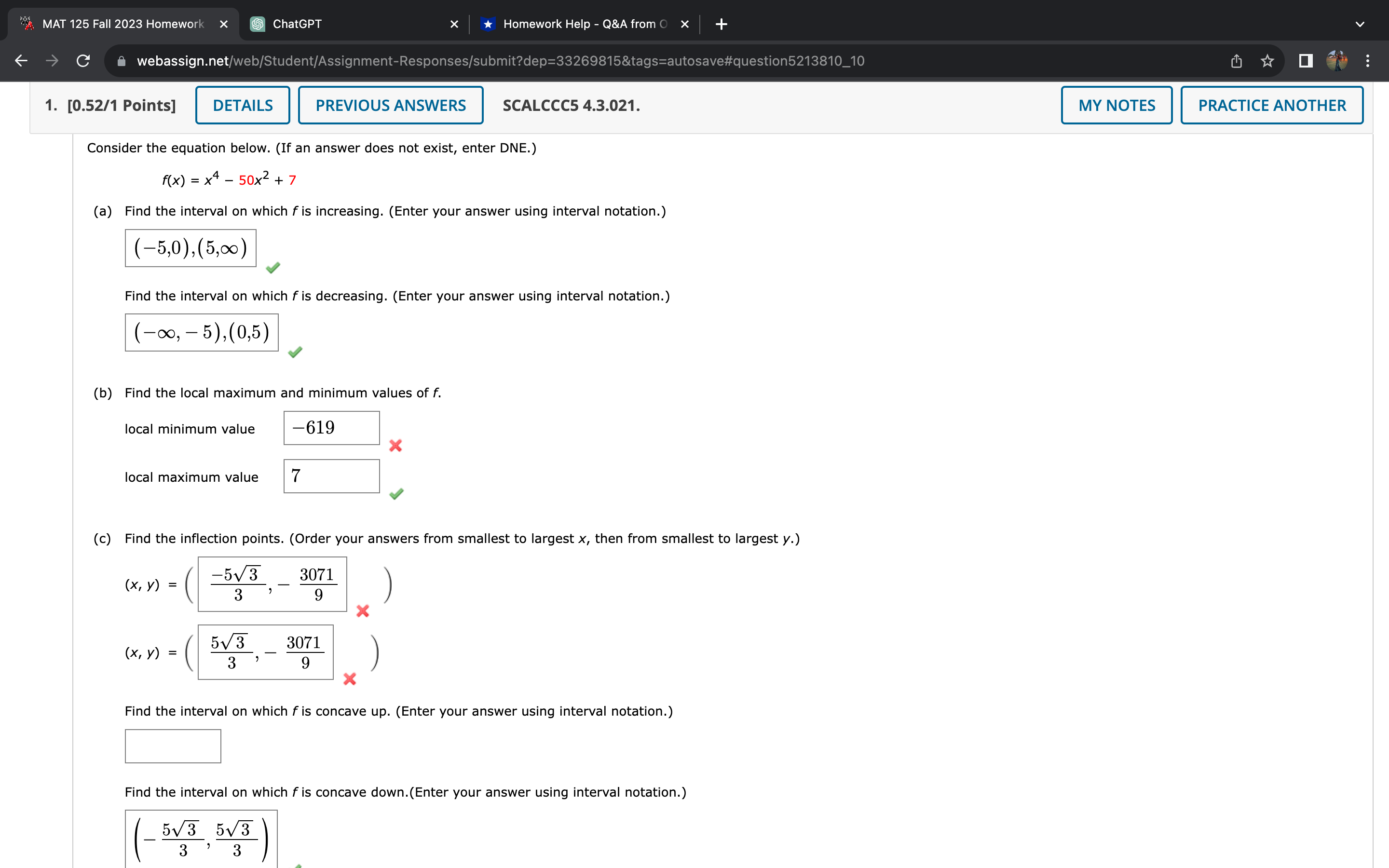Open the Chrome three-dot menu
Screen dimensions: 1389x868
1368,61
